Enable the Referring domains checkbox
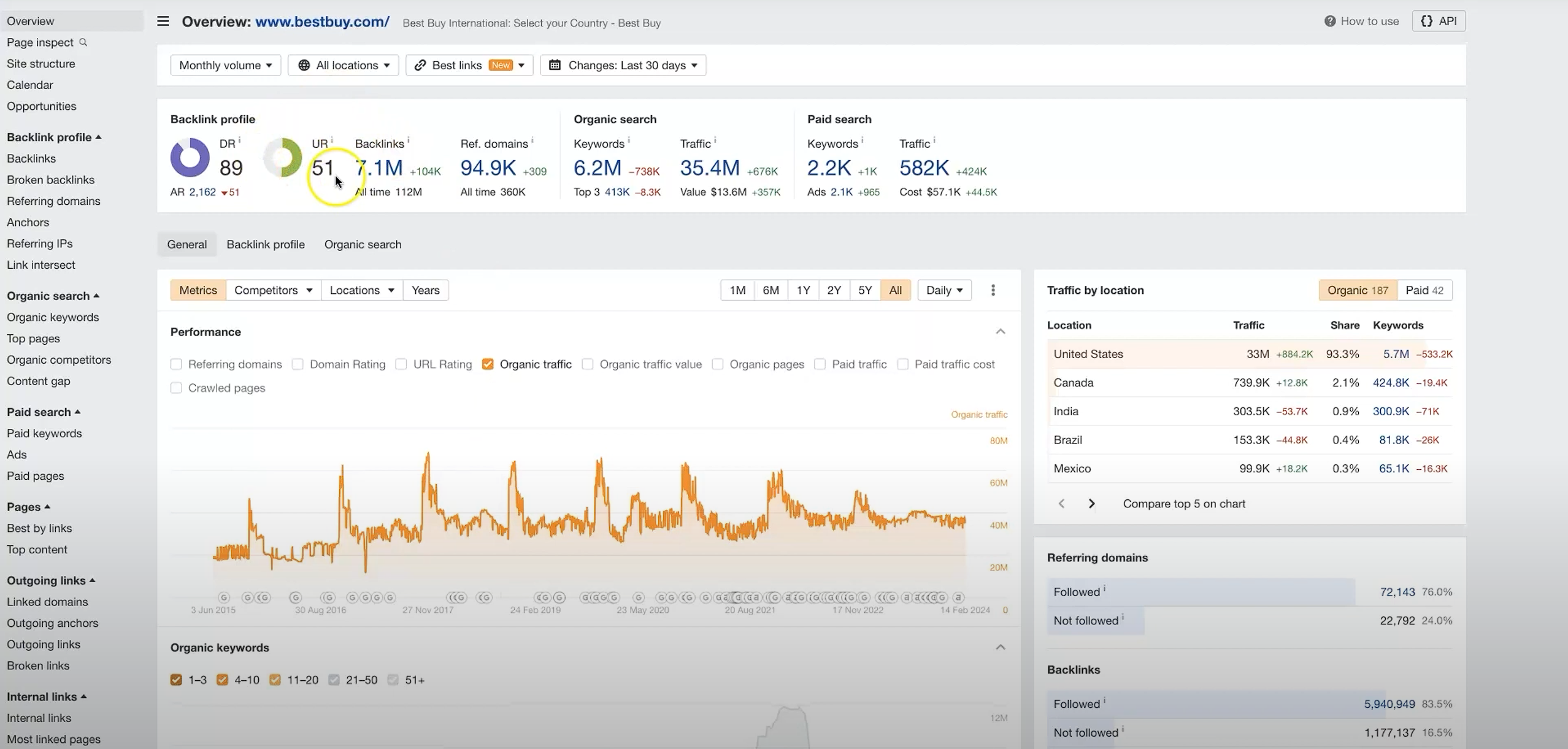Viewport: 1568px width, 749px height. tap(177, 364)
